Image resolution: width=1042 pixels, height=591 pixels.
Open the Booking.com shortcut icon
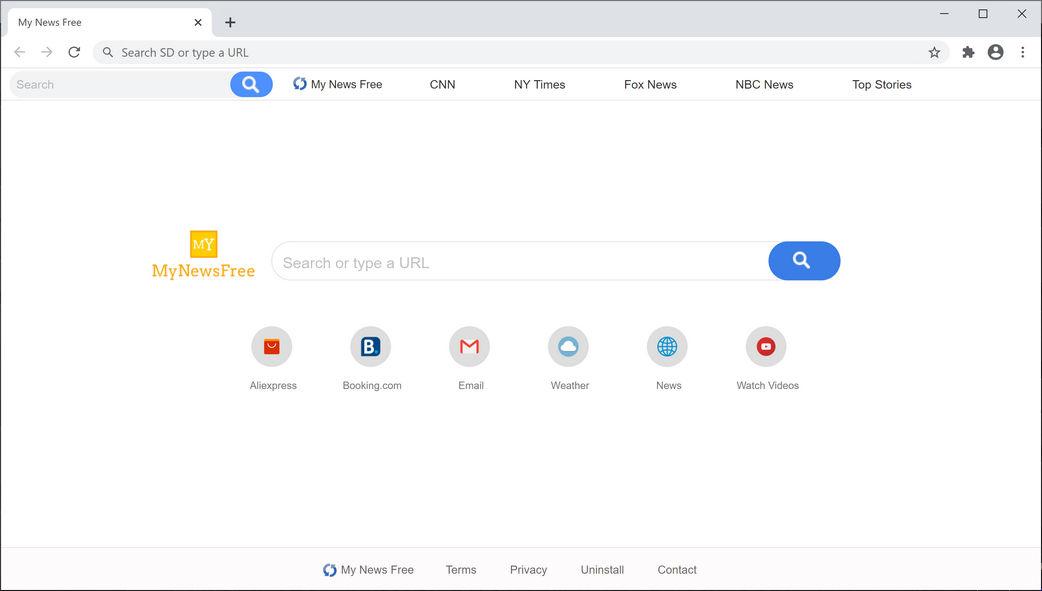pos(371,346)
